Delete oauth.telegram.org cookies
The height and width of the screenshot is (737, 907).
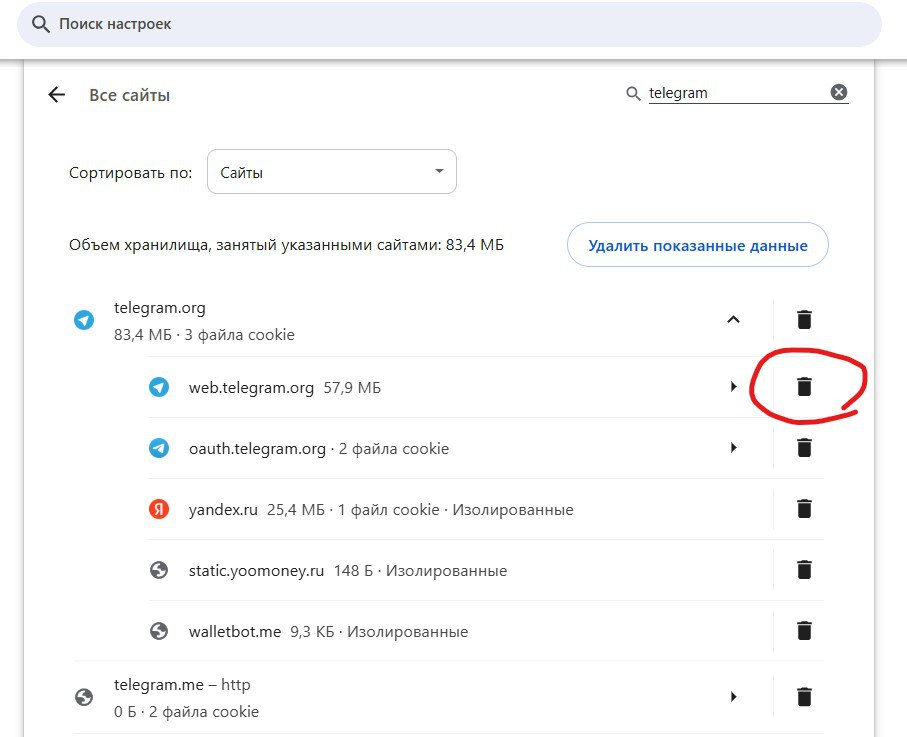click(804, 448)
